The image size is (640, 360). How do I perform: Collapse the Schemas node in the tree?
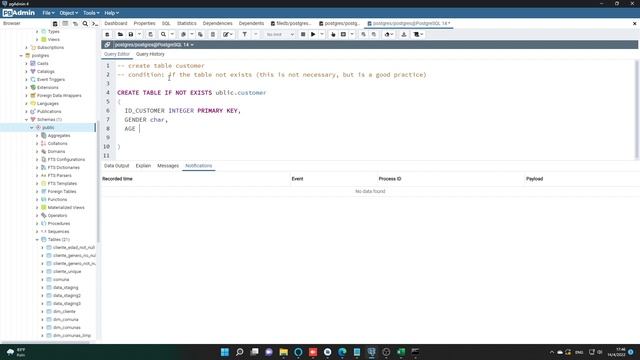pyautogui.click(x=27, y=120)
